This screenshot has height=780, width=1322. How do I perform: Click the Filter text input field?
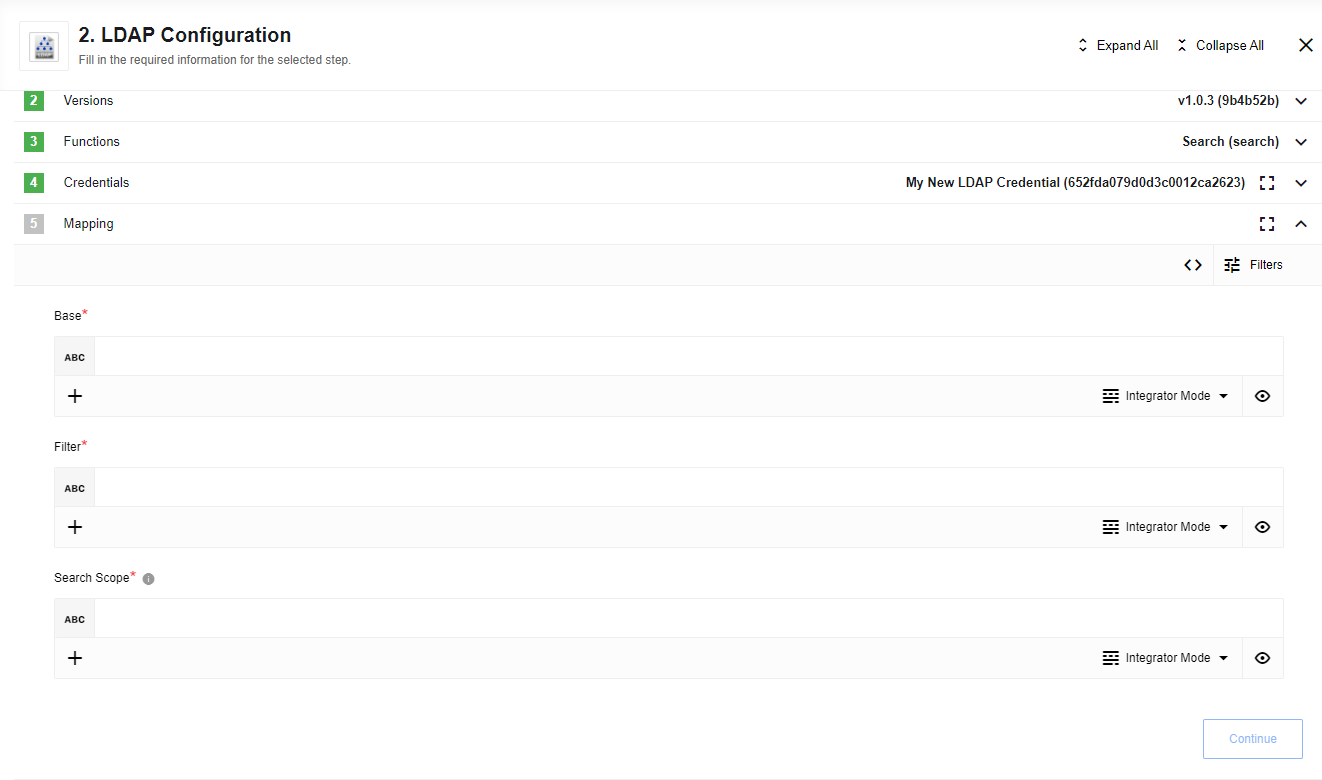pos(688,488)
